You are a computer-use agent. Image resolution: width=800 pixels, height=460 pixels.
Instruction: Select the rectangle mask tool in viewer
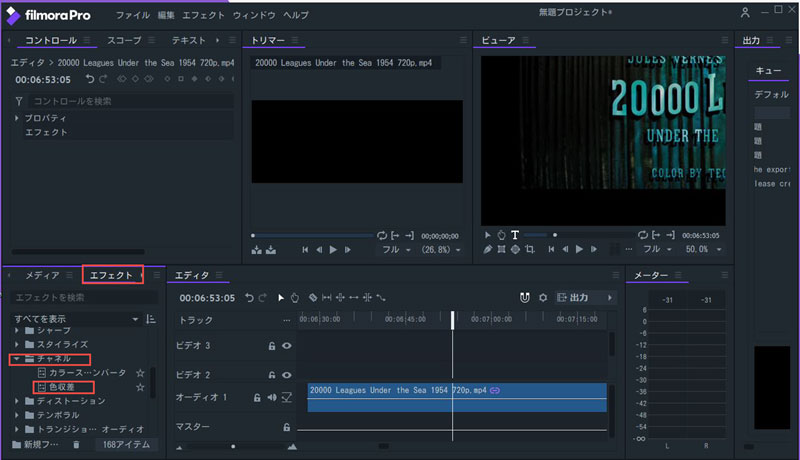[502, 249]
